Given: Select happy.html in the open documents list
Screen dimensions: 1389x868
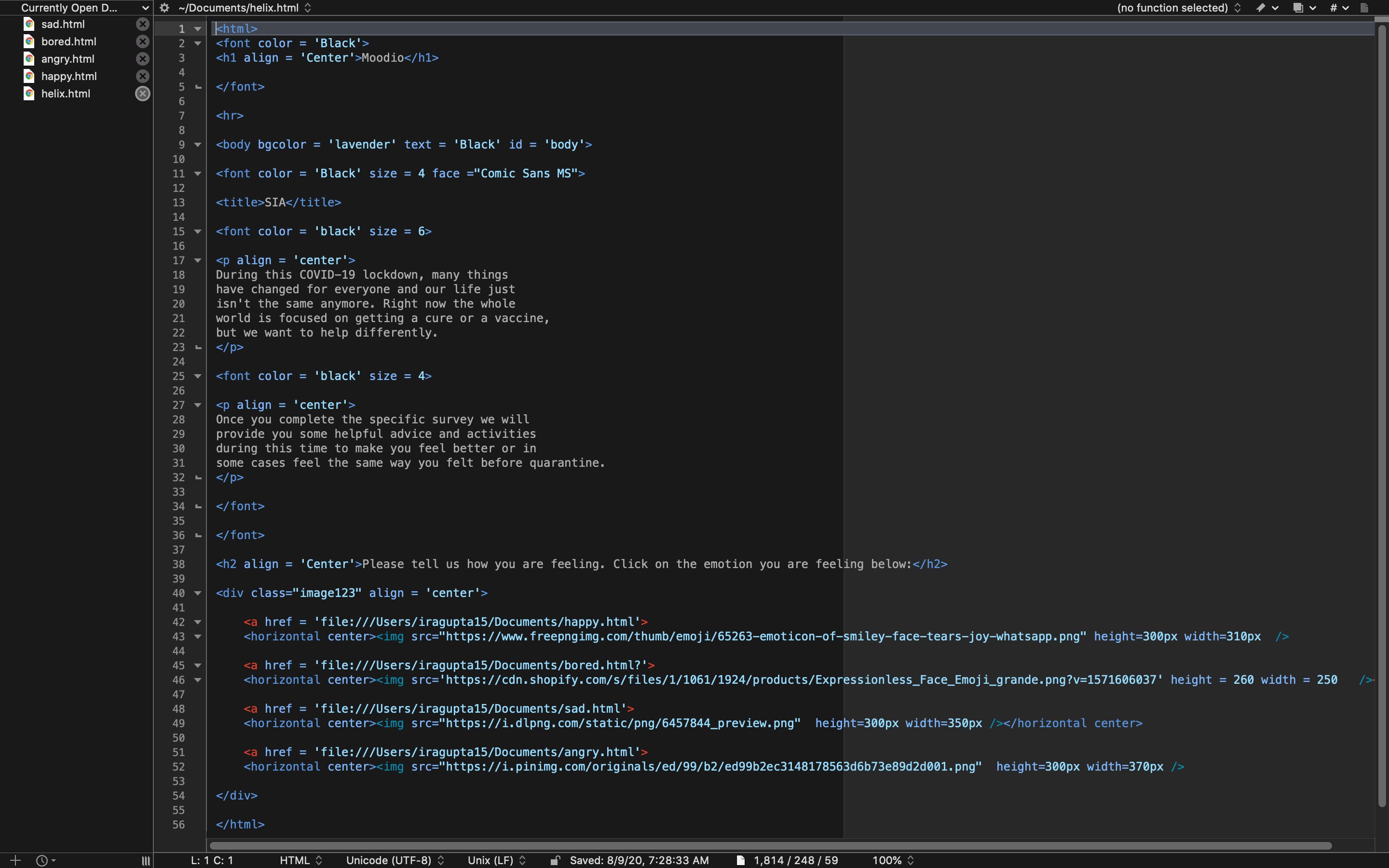Looking at the screenshot, I should [69, 76].
